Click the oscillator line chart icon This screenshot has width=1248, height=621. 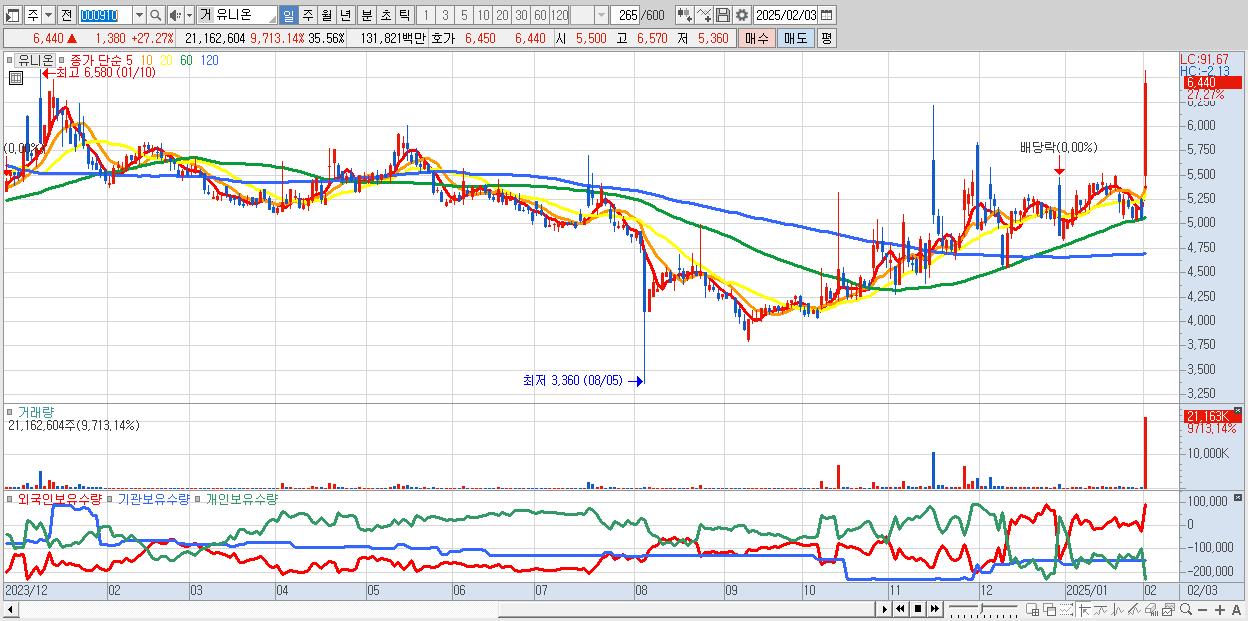(1118, 609)
